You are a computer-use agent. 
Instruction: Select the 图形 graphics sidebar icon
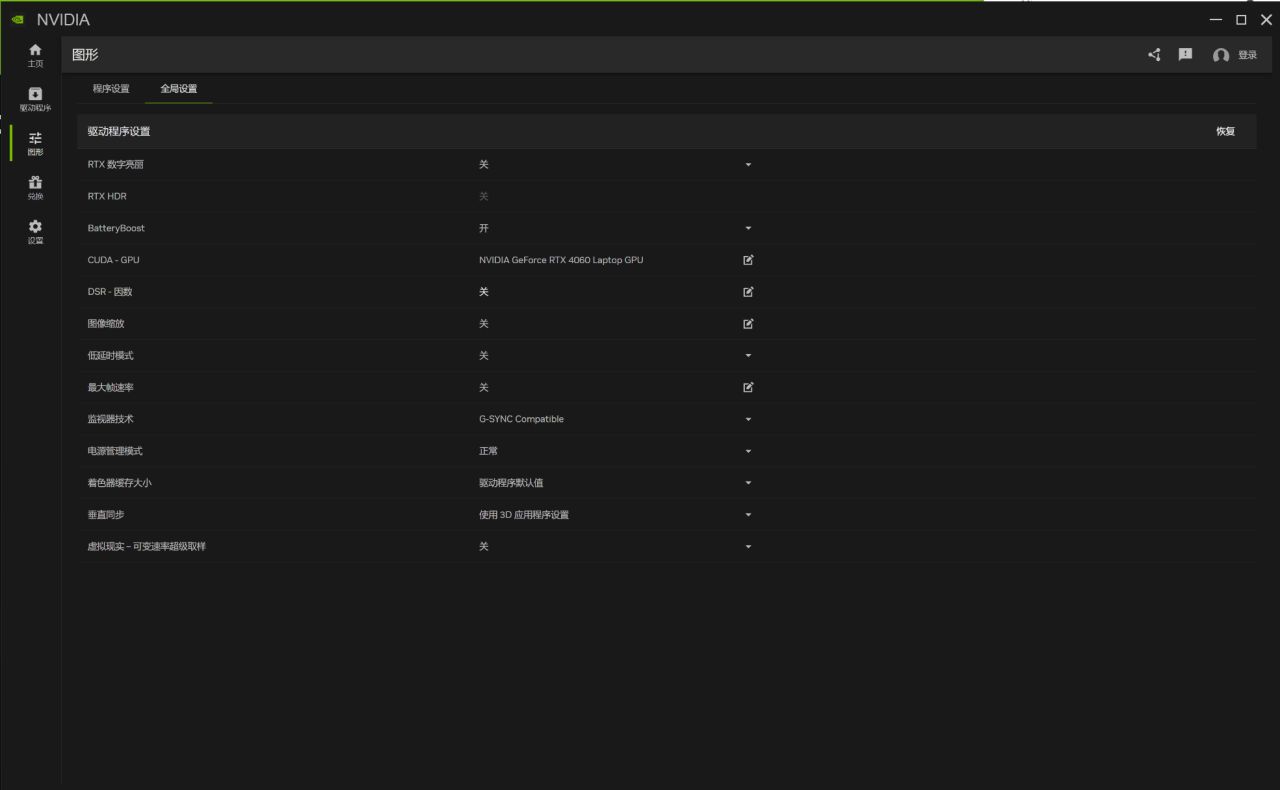pyautogui.click(x=35, y=143)
